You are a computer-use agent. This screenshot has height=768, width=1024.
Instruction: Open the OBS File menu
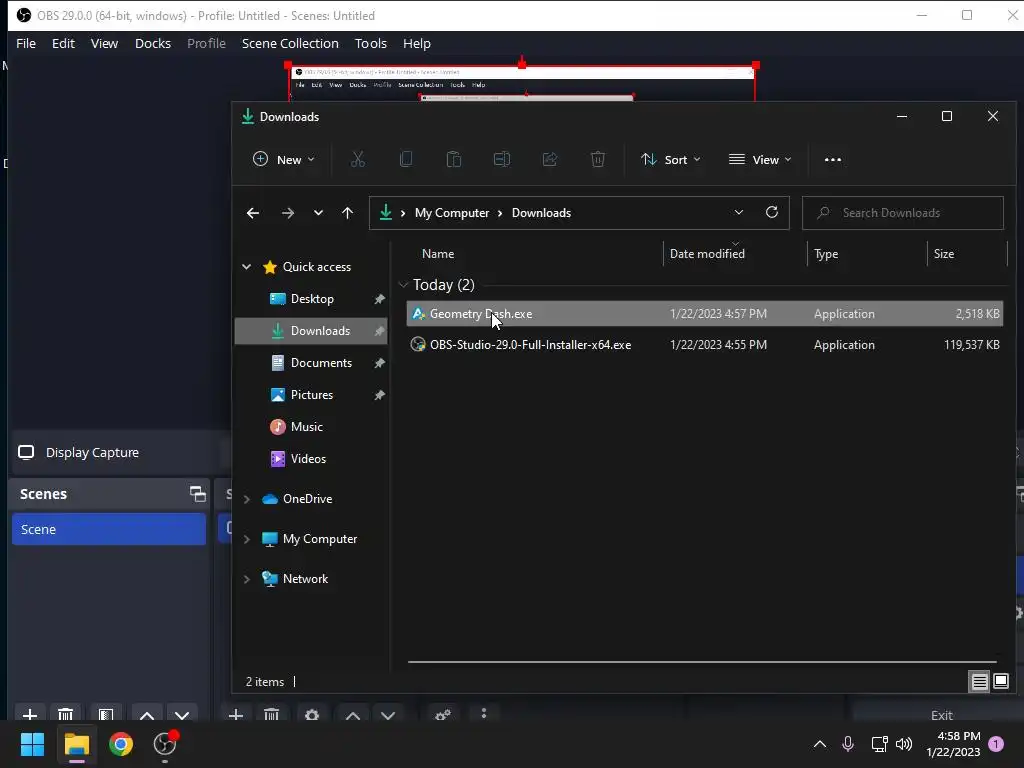click(26, 43)
